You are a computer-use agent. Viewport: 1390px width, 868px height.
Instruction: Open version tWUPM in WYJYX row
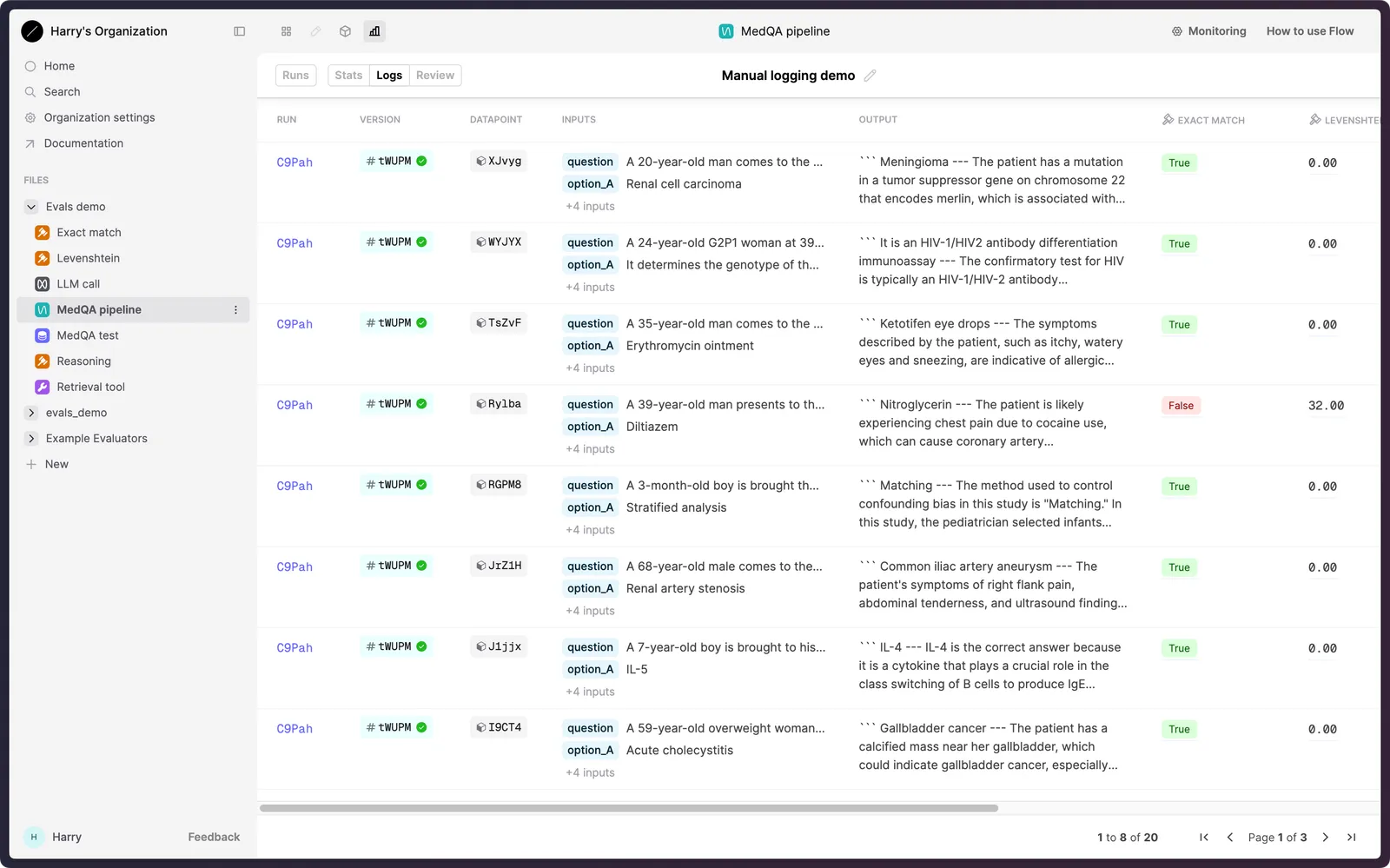(396, 242)
